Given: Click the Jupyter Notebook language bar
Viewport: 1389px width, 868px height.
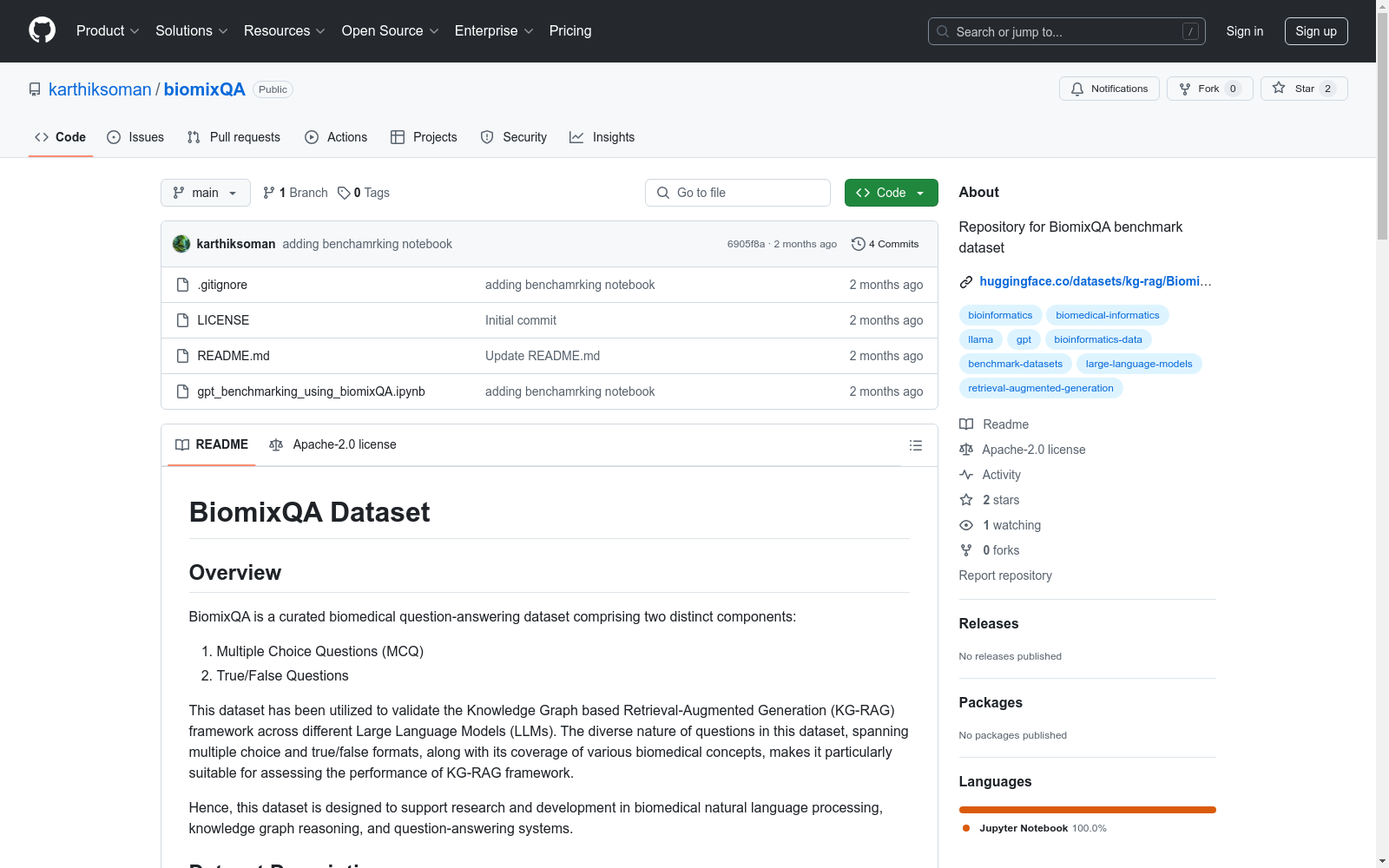Looking at the screenshot, I should 1088,810.
